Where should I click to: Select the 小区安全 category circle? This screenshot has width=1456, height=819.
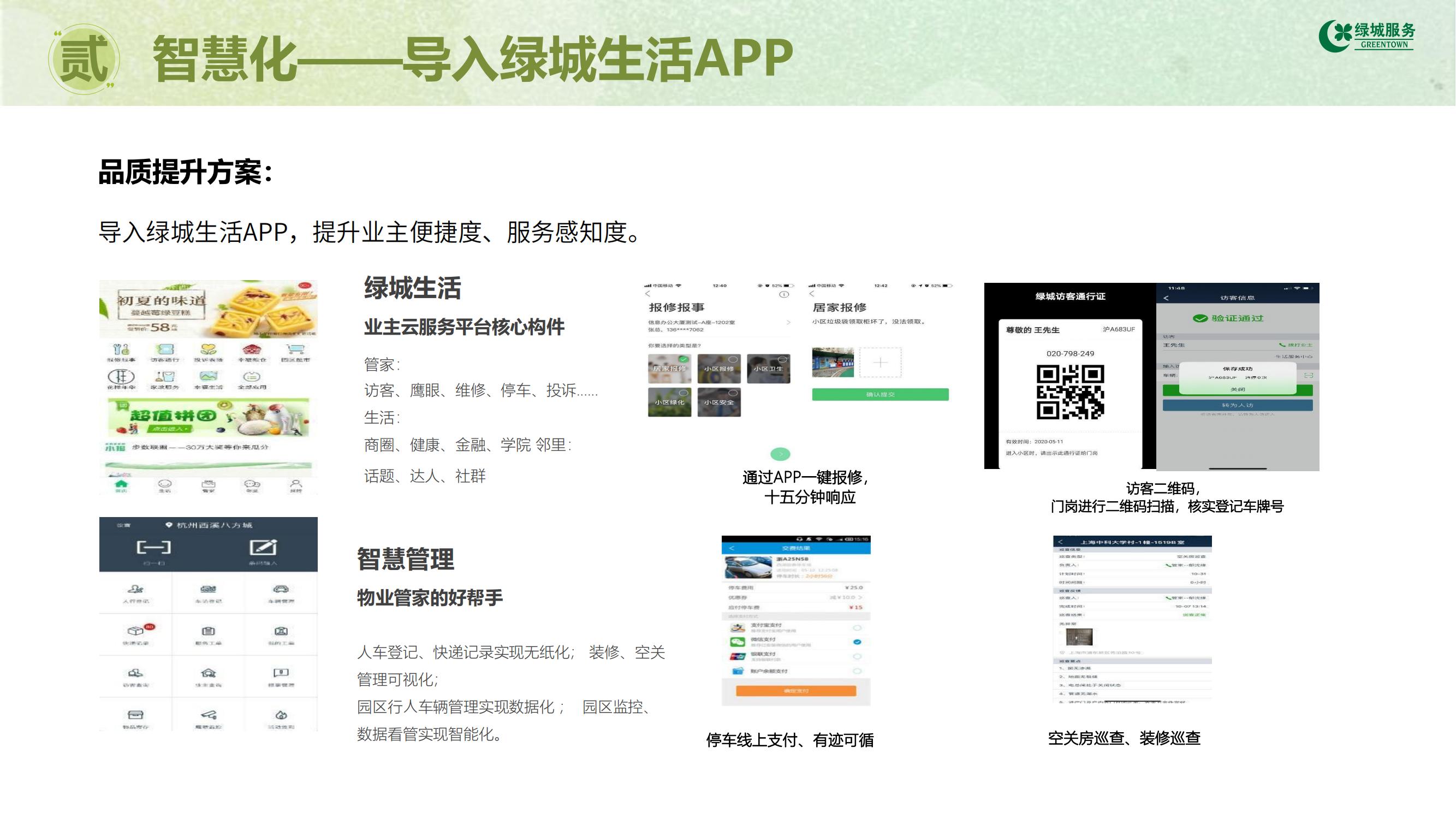(x=733, y=393)
